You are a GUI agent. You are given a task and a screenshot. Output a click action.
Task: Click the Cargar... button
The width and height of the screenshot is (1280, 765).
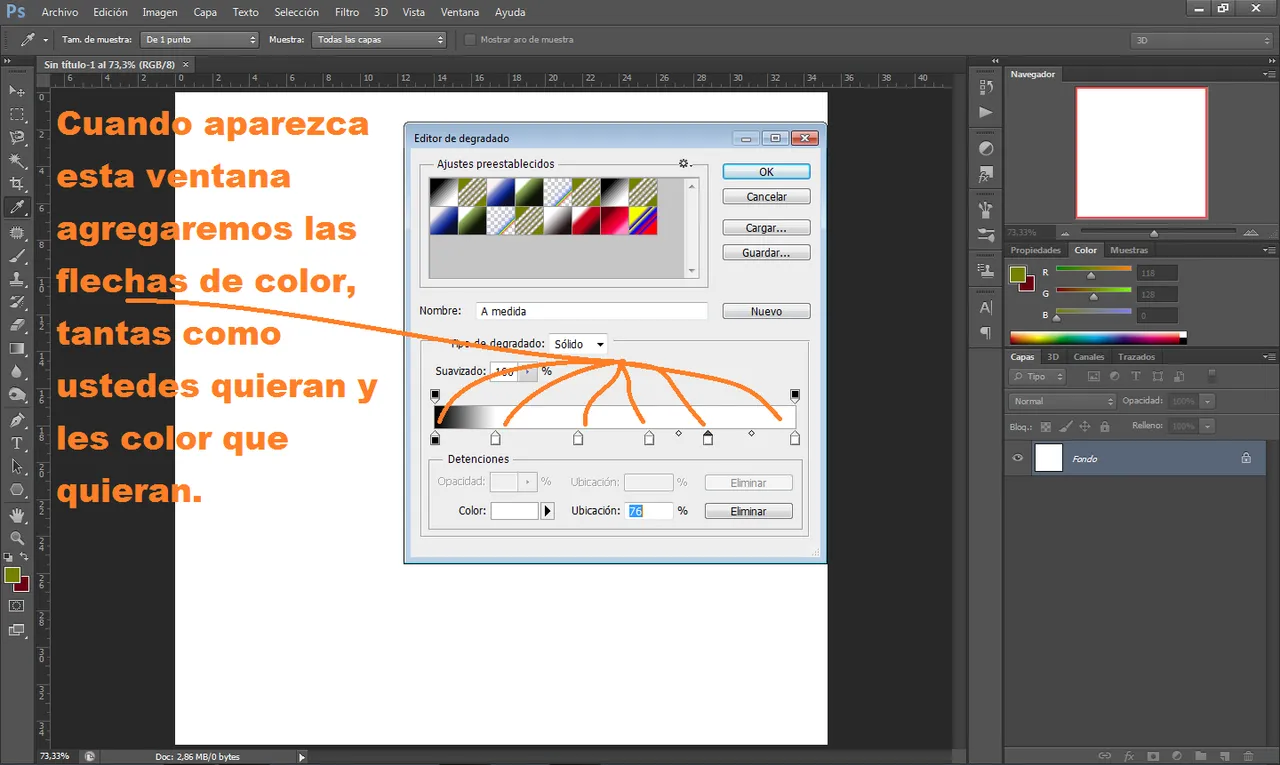tap(766, 228)
